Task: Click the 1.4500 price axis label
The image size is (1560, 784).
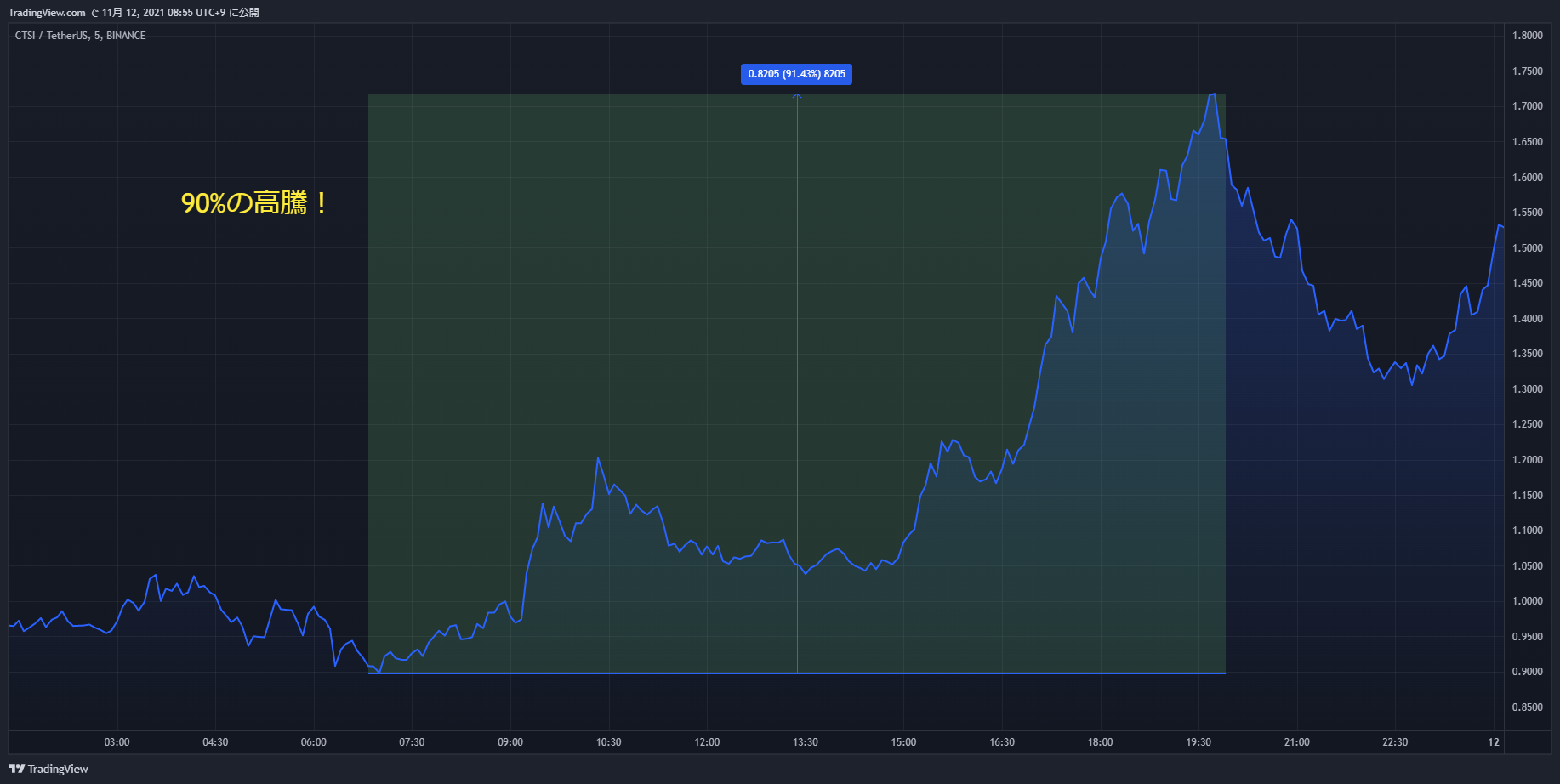Action: coord(1528,283)
